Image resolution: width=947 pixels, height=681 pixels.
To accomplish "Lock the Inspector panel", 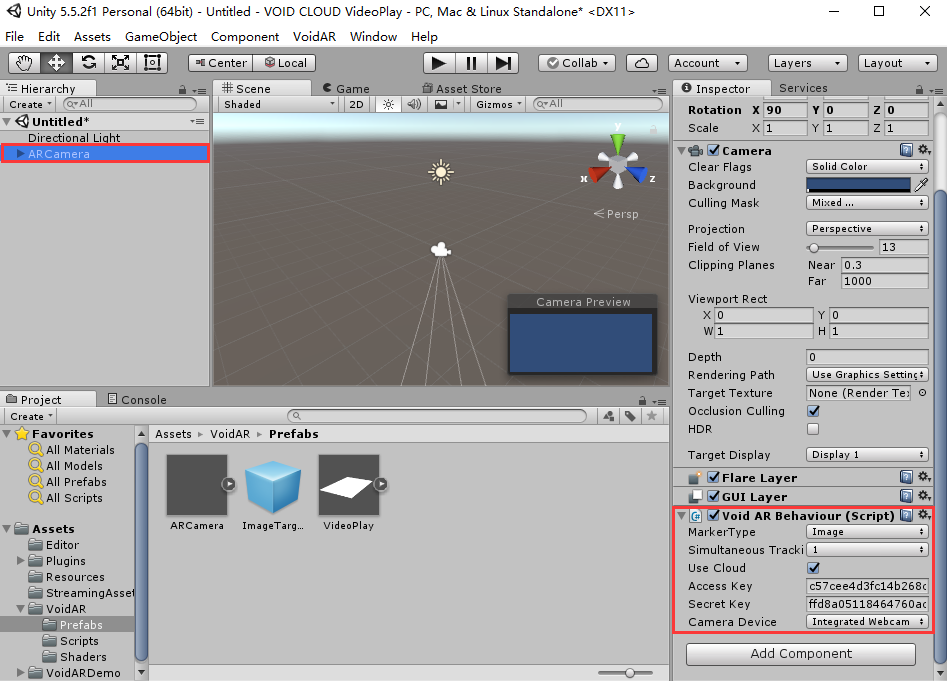I will pyautogui.click(x=919, y=90).
